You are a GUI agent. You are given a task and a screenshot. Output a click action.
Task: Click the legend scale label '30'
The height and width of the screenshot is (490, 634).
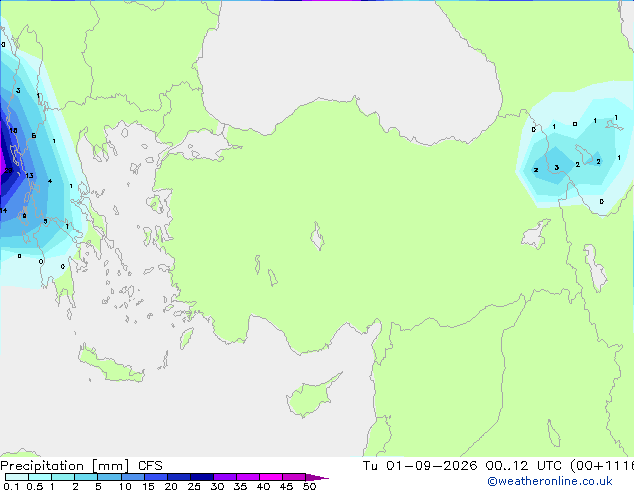(217, 486)
